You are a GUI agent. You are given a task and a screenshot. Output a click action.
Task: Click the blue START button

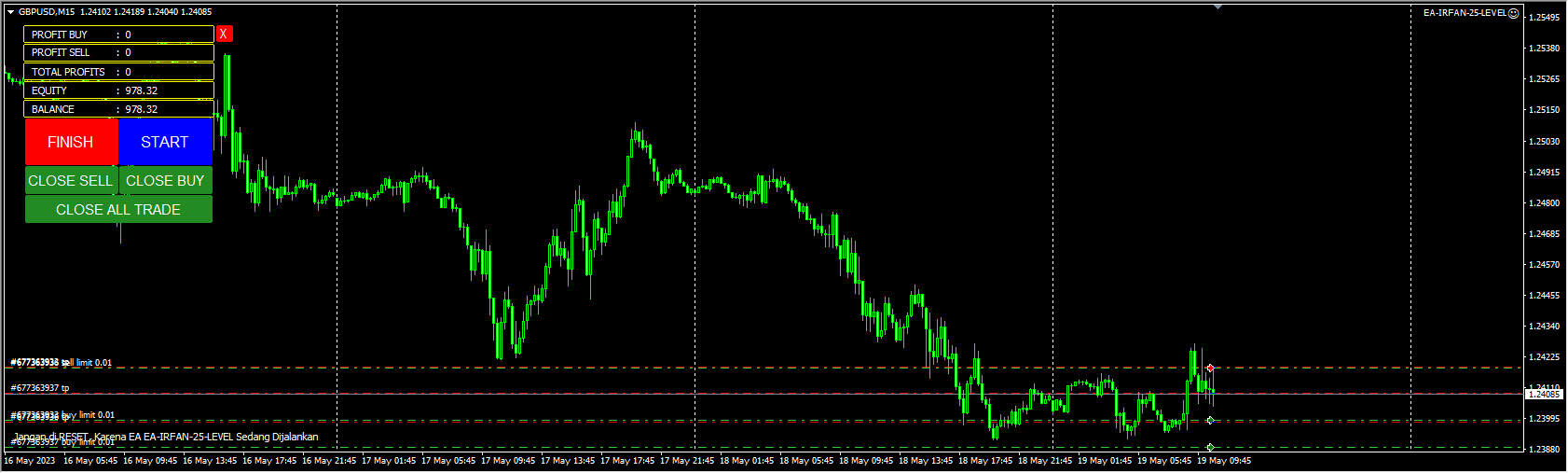(x=165, y=142)
